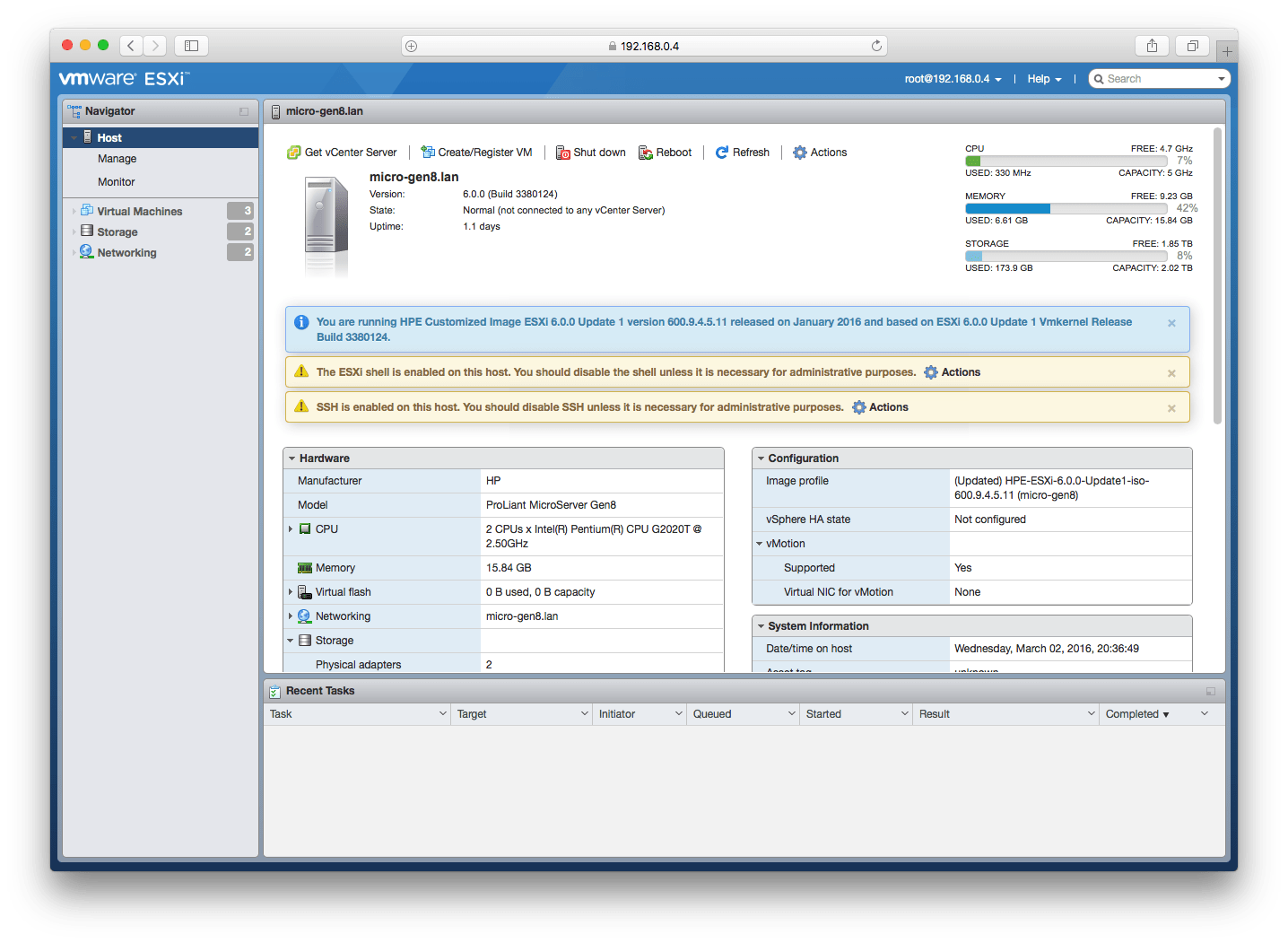Select Monitor under Host
Viewport: 1288px width, 943px height.
pos(116,182)
